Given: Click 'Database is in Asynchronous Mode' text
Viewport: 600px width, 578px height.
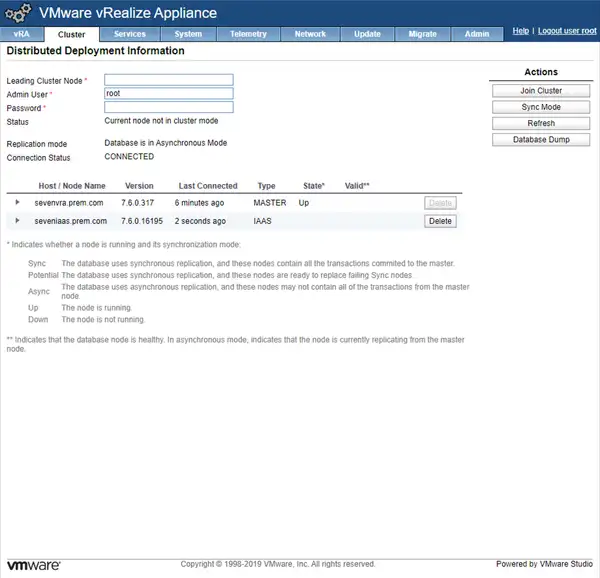Looking at the screenshot, I should point(166,143).
